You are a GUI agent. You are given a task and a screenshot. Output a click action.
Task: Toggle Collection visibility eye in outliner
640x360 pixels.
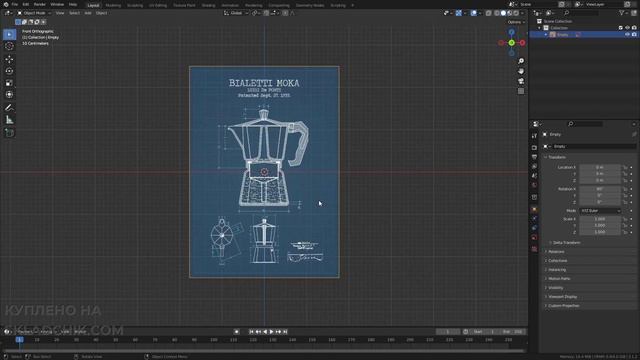point(627,28)
